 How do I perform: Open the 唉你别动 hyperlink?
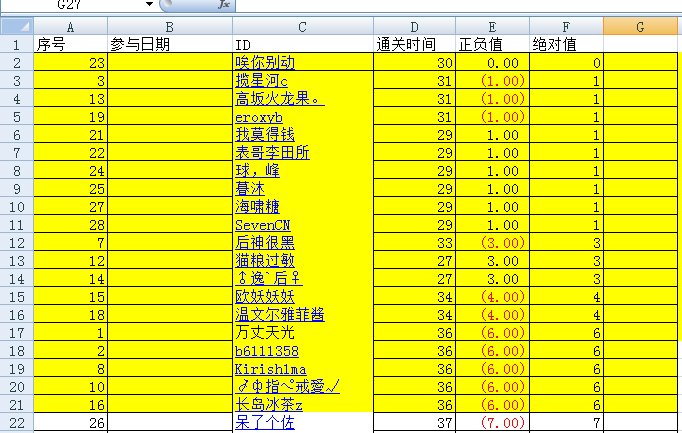point(265,63)
